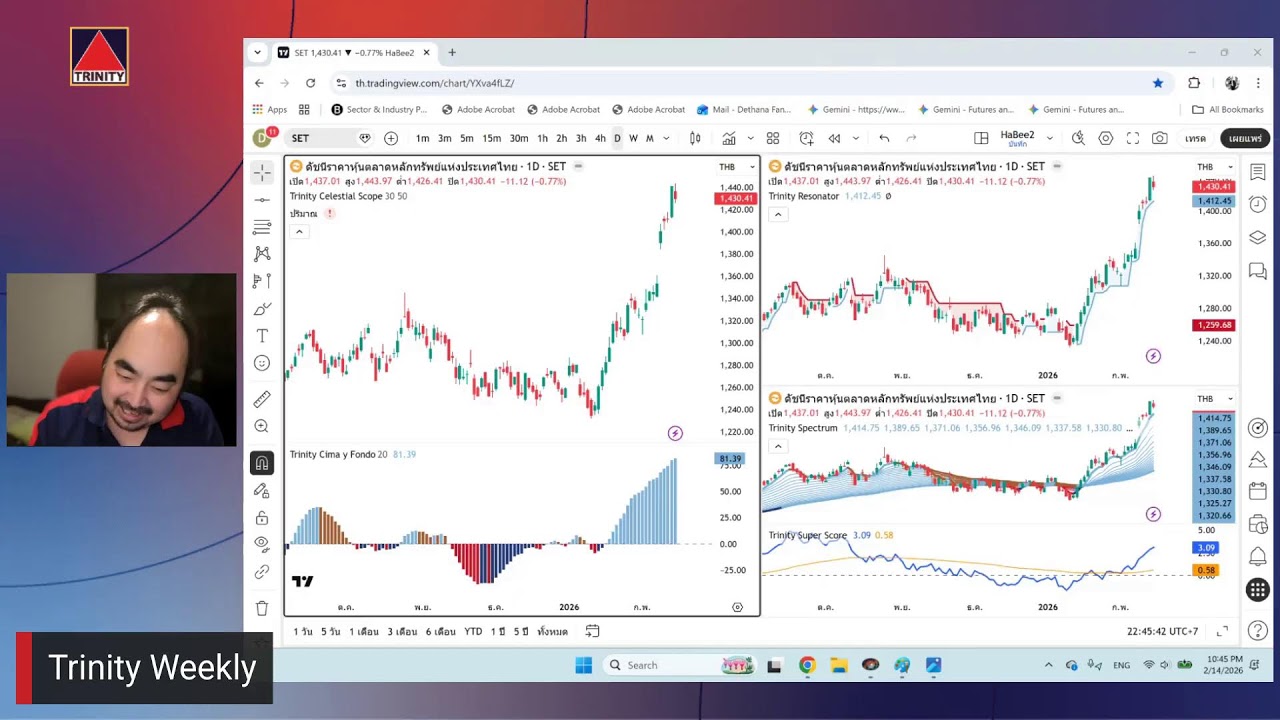Open the forecasting and measuring tools
This screenshot has width=1280, height=720.
click(x=262, y=281)
